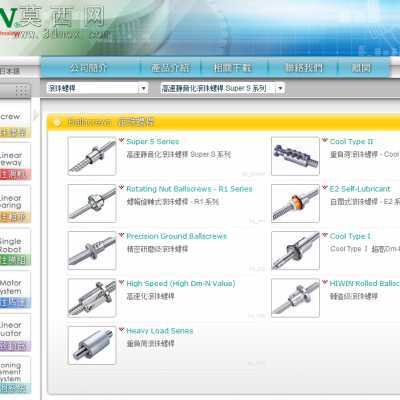Click the arrow icon beside HIWIN Rolled Ballscrews

pyautogui.click(x=325, y=282)
